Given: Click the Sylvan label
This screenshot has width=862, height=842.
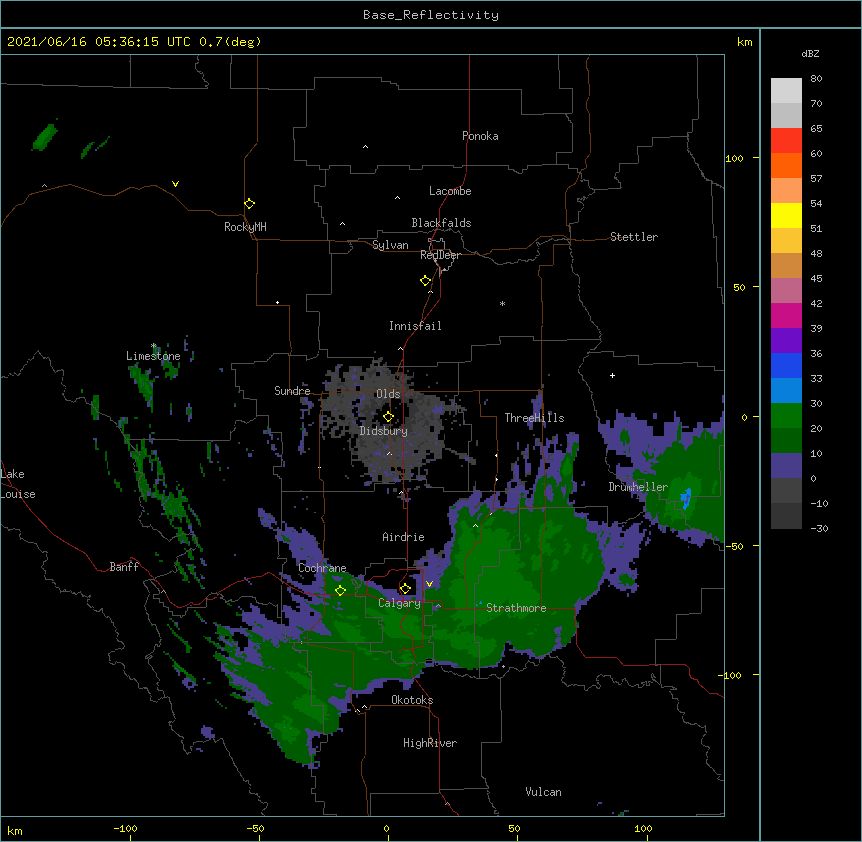Looking at the screenshot, I should [x=390, y=245].
